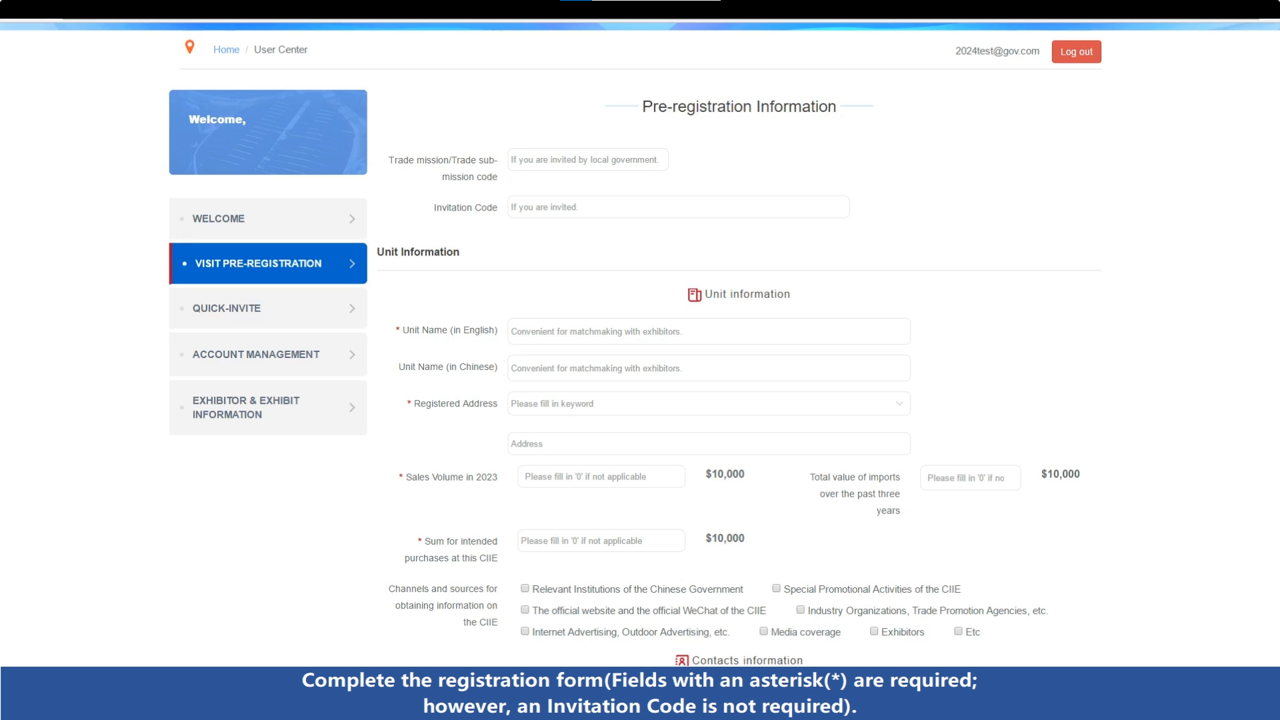Enable Internet Advertising, Outdoor Advertising checkbox
The width and height of the screenshot is (1280, 720).
pos(525,632)
